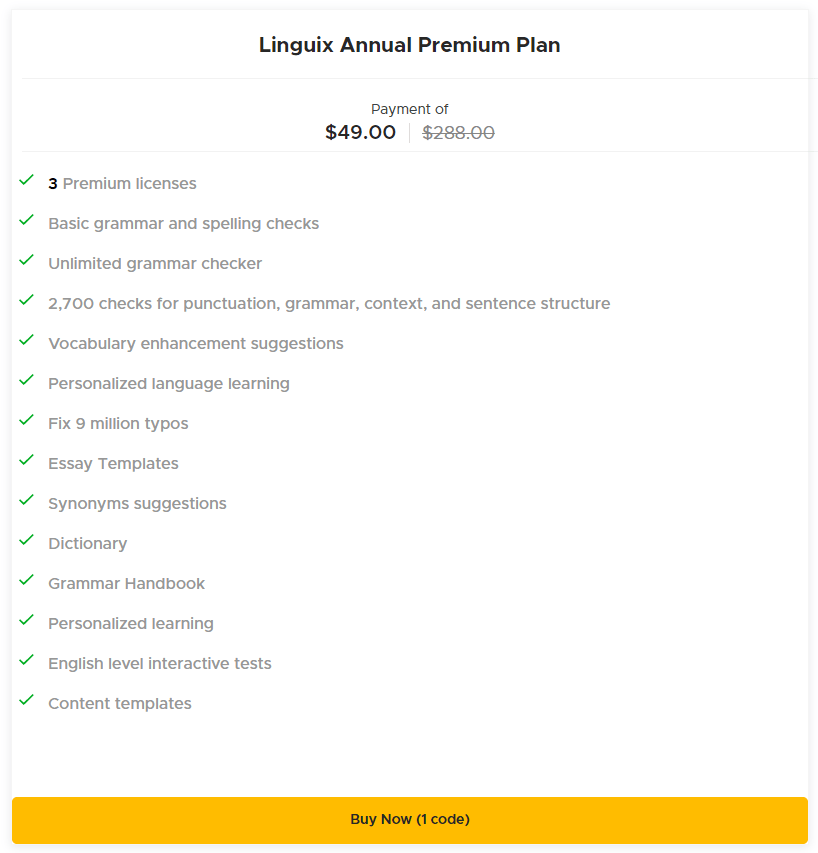Click the checkmark next to Content templates

pyautogui.click(x=26, y=700)
